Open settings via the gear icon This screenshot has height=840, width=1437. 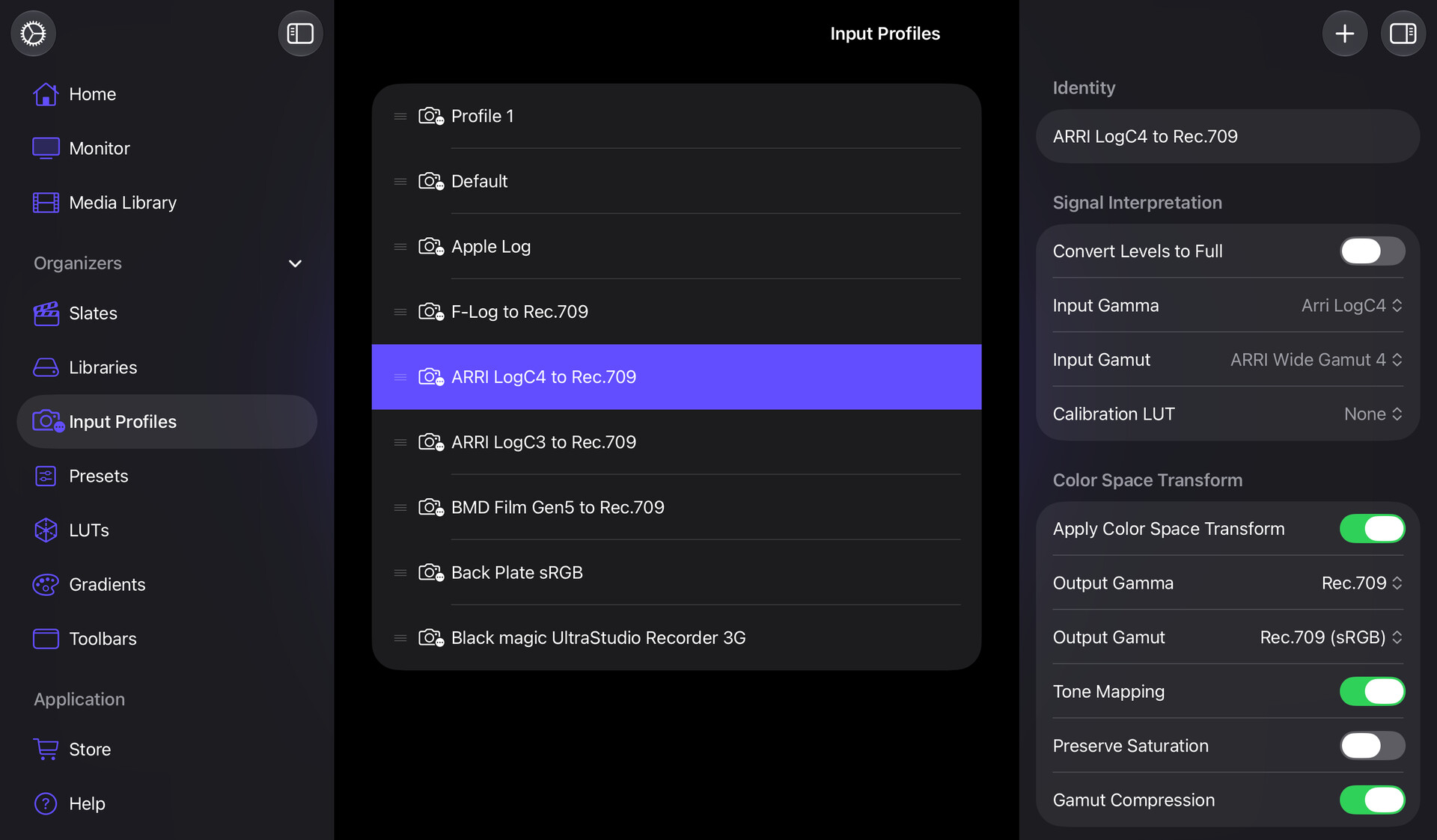point(33,34)
